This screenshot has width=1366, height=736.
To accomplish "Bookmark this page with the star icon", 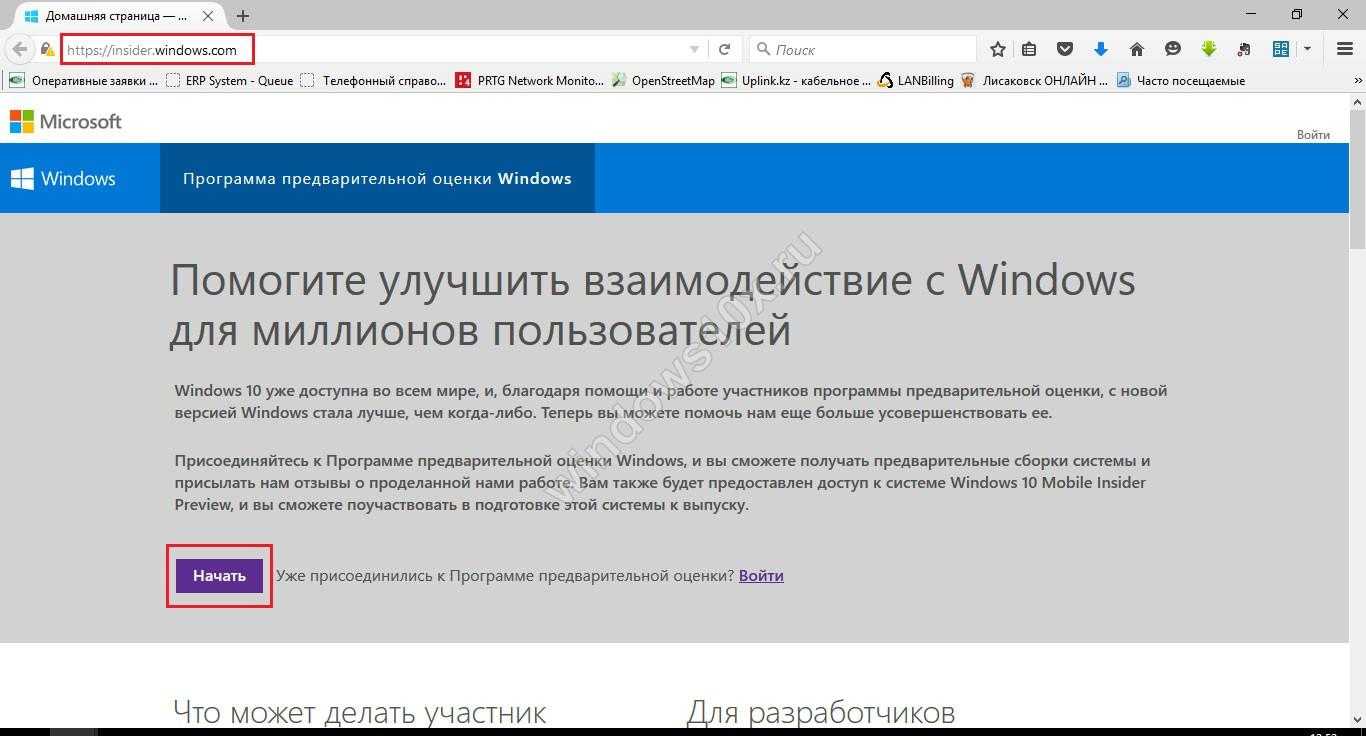I will click(997, 49).
